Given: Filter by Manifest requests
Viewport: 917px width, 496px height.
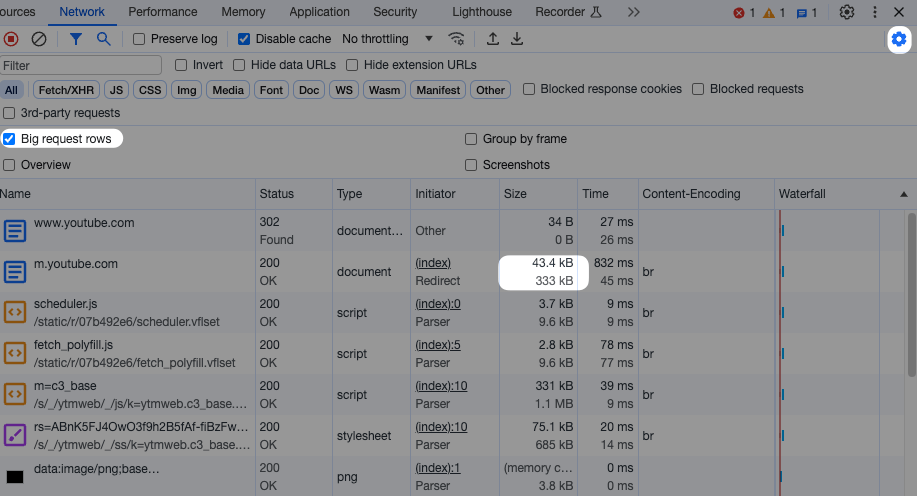Looking at the screenshot, I should pos(438,90).
